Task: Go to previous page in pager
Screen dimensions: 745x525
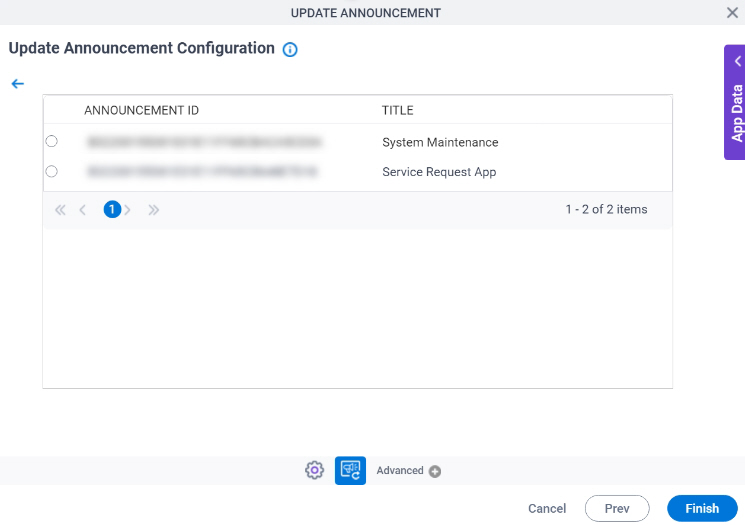Action: 83,210
